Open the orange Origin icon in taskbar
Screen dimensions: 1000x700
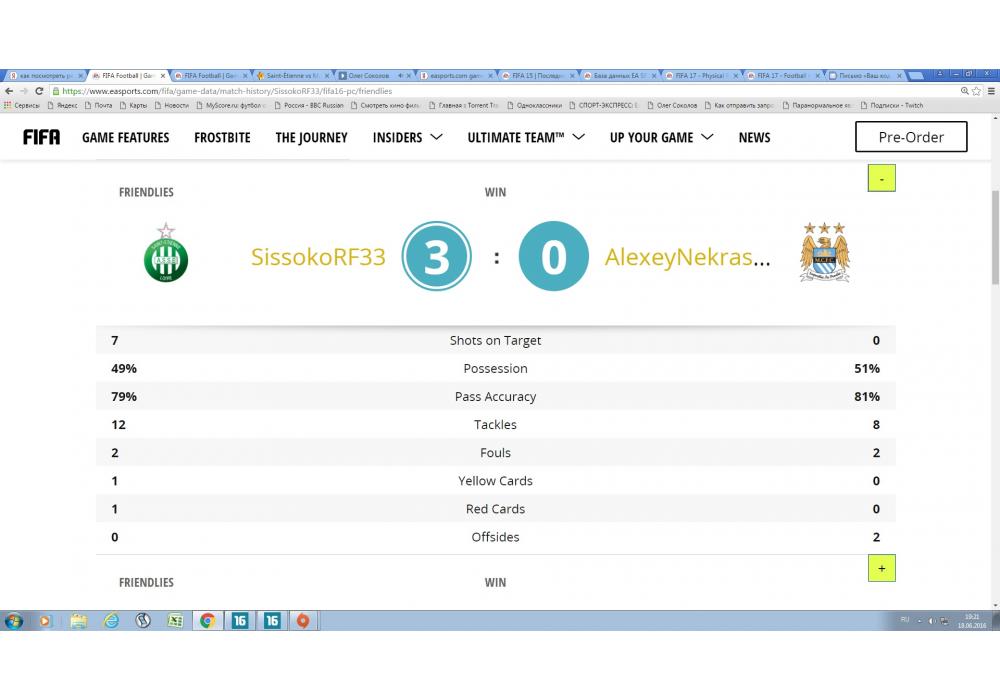(303, 620)
